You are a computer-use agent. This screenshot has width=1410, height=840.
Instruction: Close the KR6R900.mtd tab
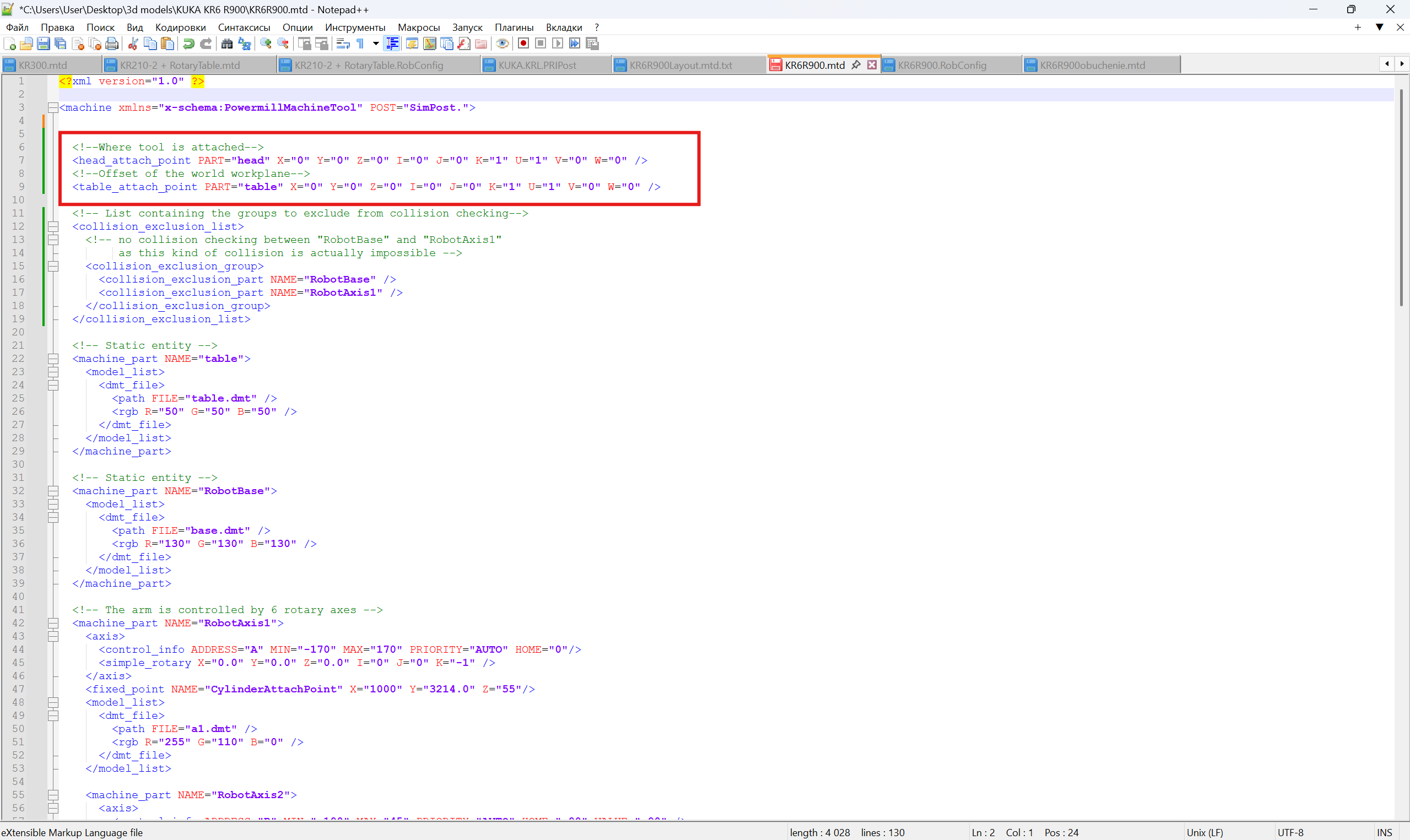872,65
